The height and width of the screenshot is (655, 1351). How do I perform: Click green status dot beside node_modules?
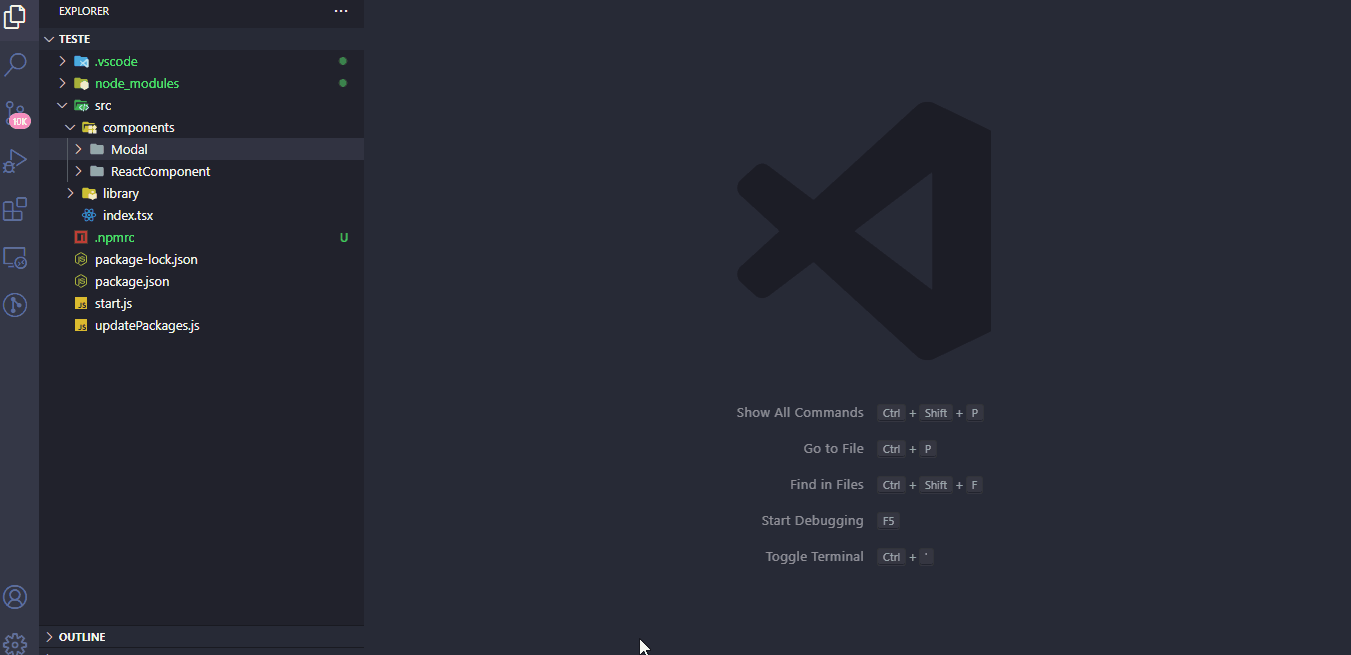[x=343, y=83]
